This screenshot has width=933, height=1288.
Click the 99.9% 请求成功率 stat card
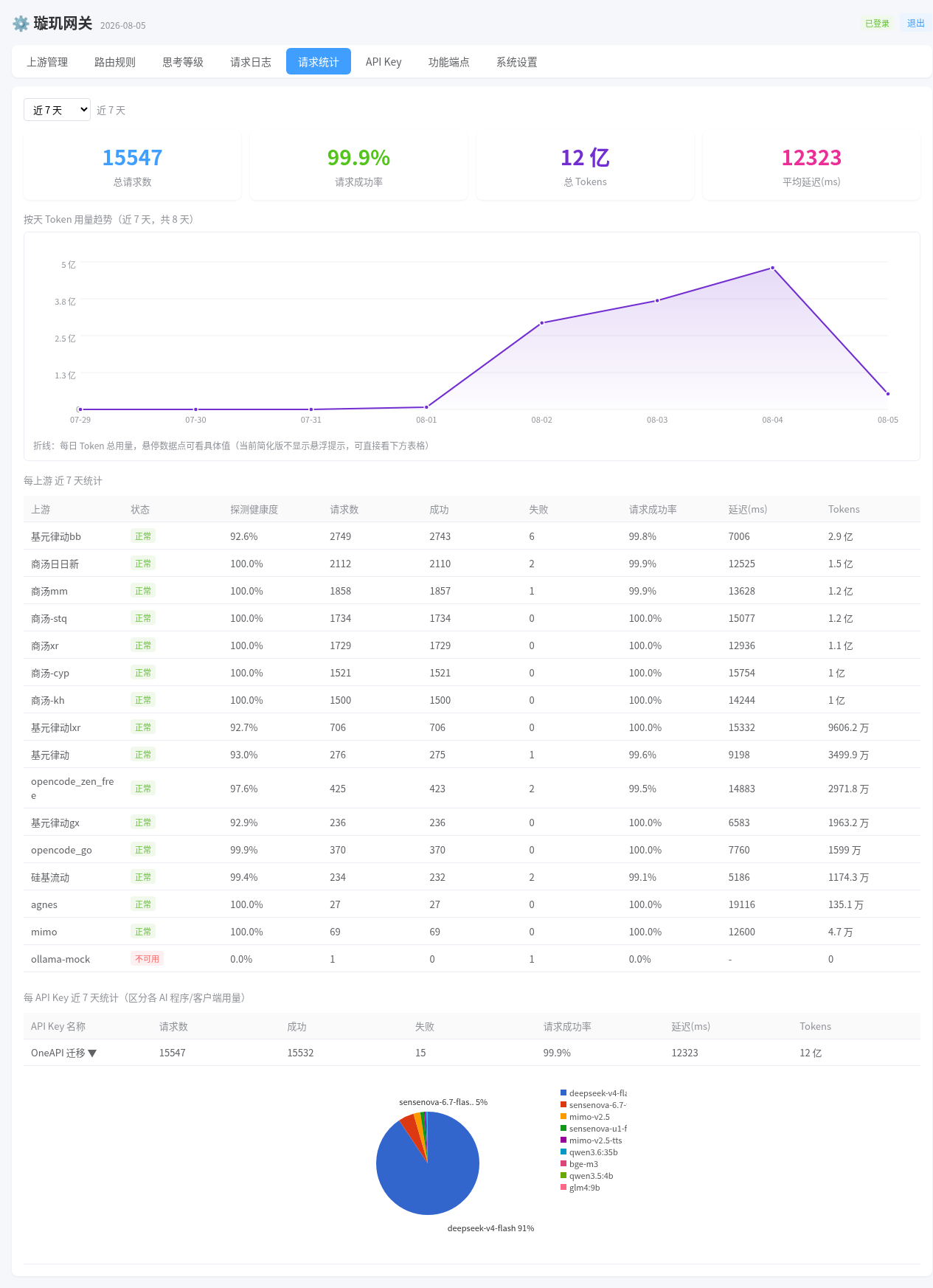358,167
